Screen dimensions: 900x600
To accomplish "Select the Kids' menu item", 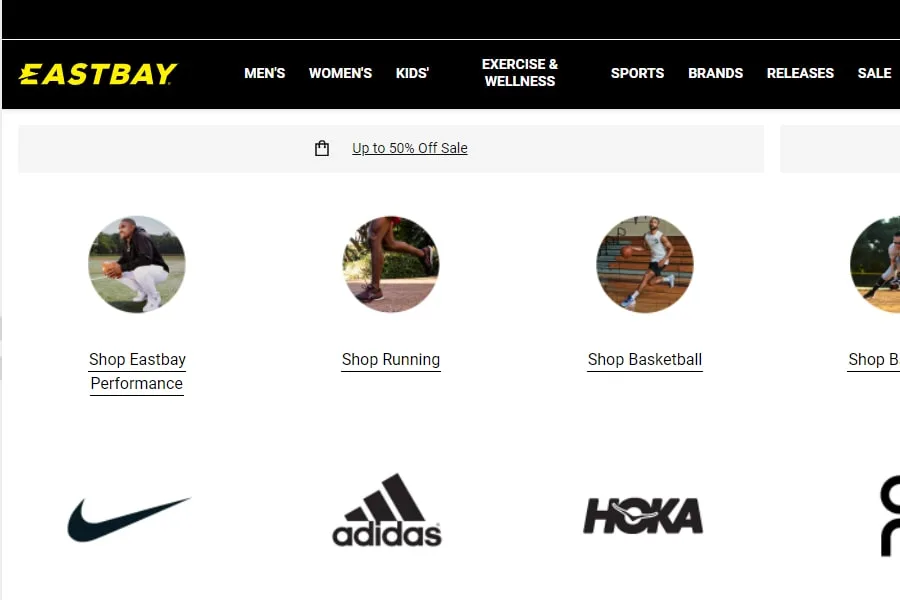I will [x=412, y=73].
